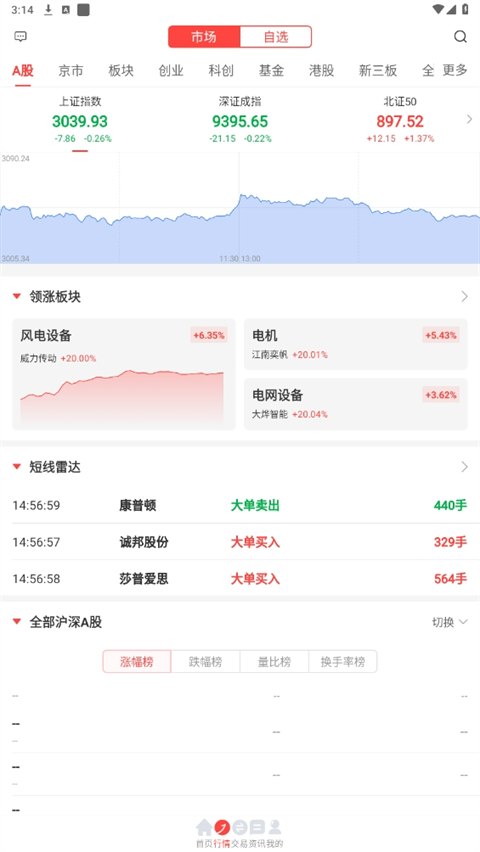
Task: Collapse the 全部沪深A股 section triangle
Action: (x=17, y=622)
